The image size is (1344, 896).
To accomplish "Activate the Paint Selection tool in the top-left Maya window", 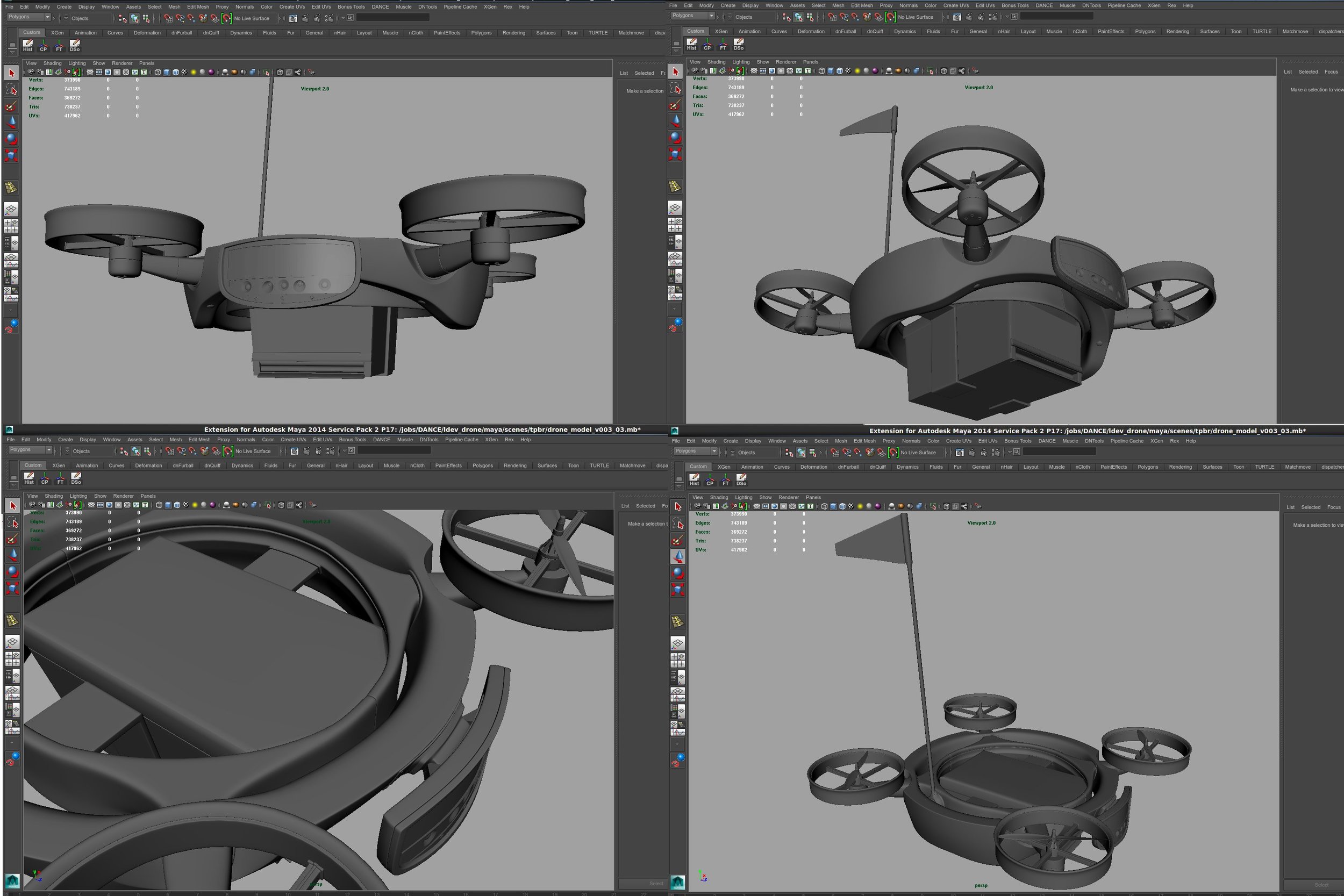I will (x=11, y=106).
